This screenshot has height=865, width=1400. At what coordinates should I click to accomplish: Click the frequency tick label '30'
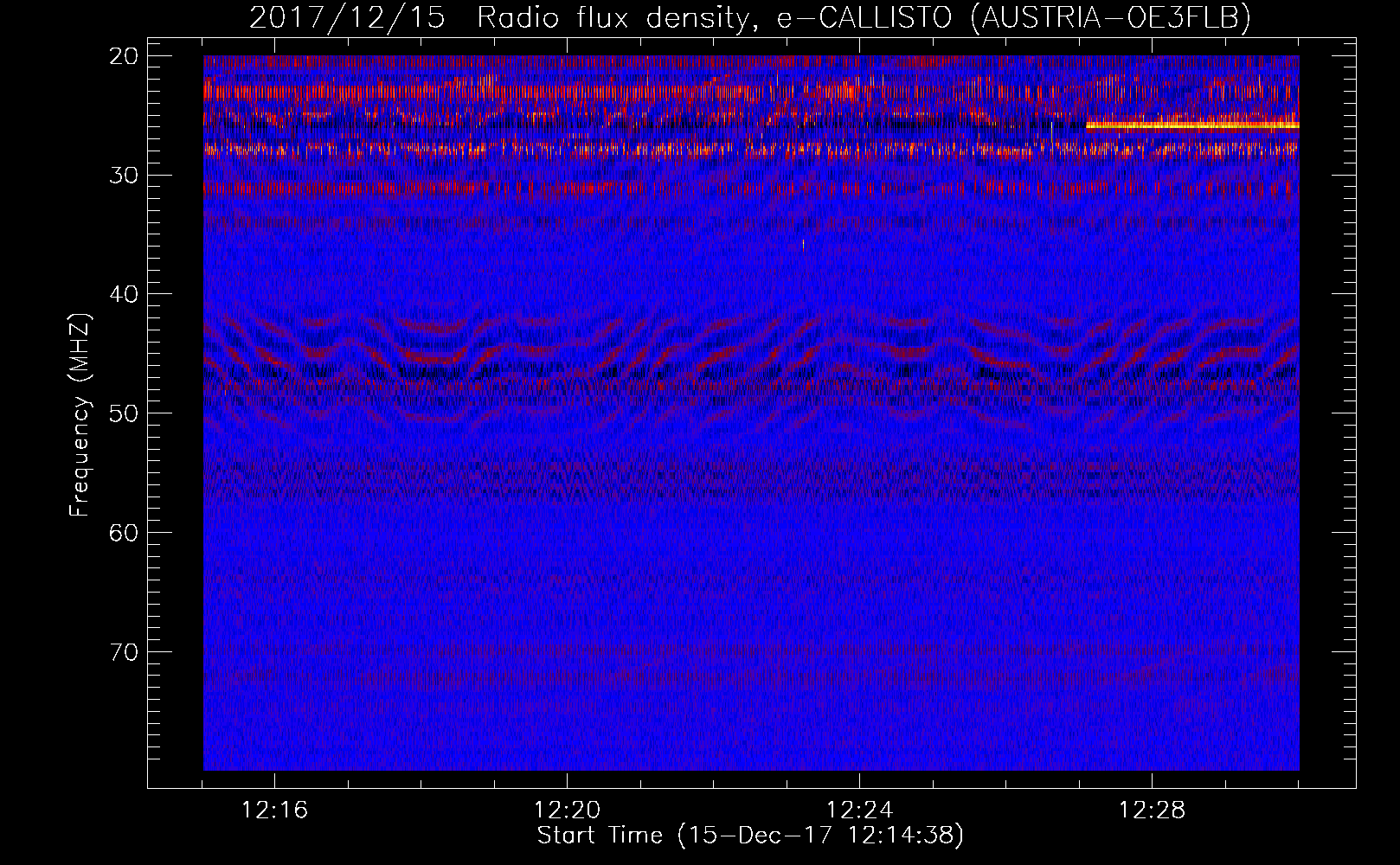(125, 176)
